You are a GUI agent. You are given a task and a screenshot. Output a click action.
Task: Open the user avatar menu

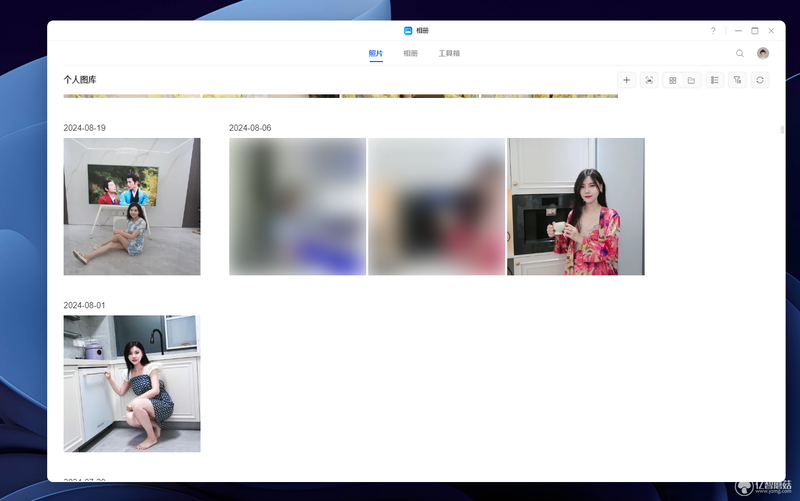[x=763, y=53]
